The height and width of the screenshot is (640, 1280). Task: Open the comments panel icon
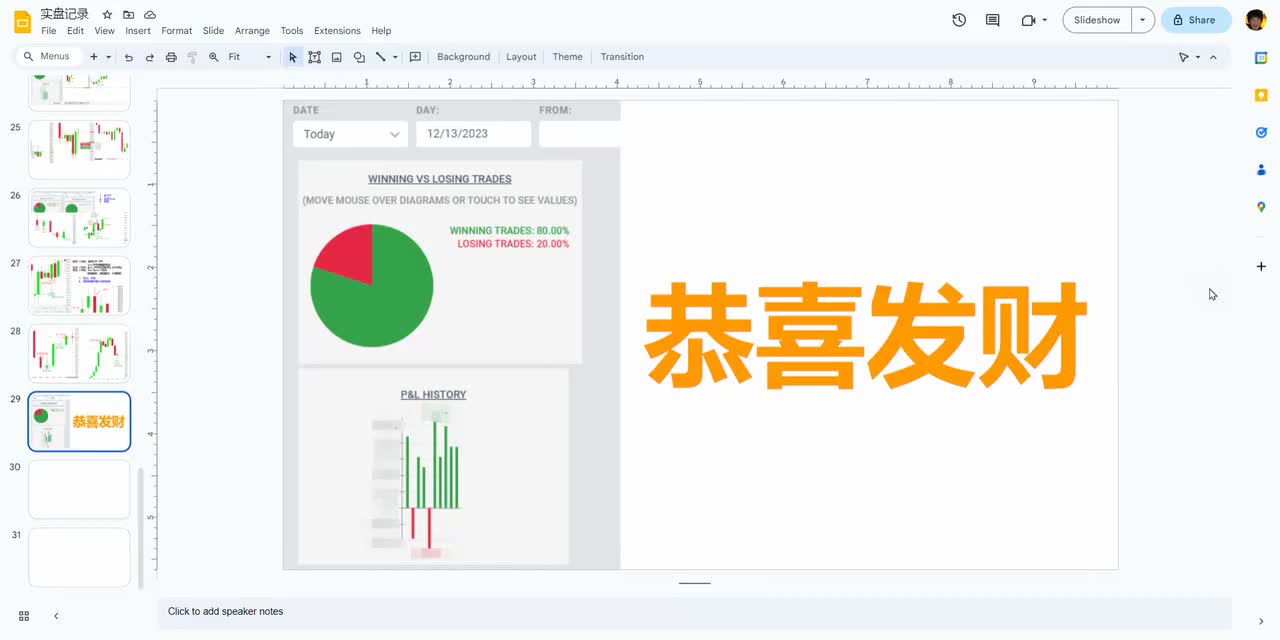992,20
